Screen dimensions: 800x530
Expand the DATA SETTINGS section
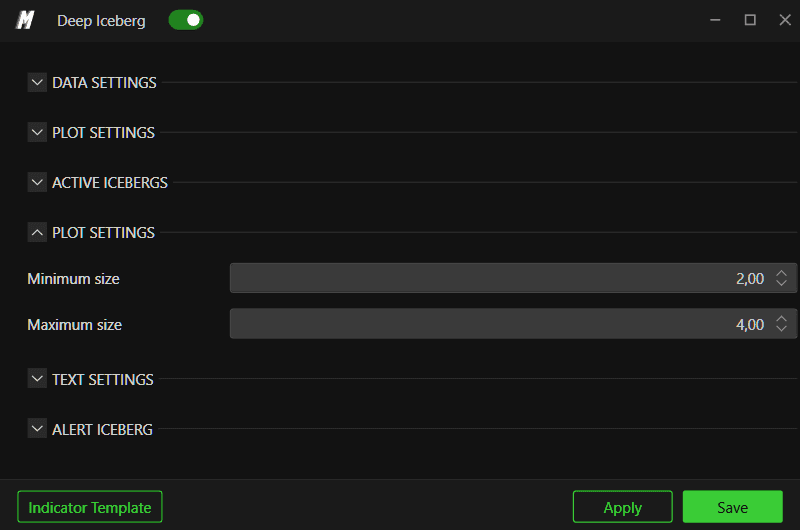[x=37, y=82]
